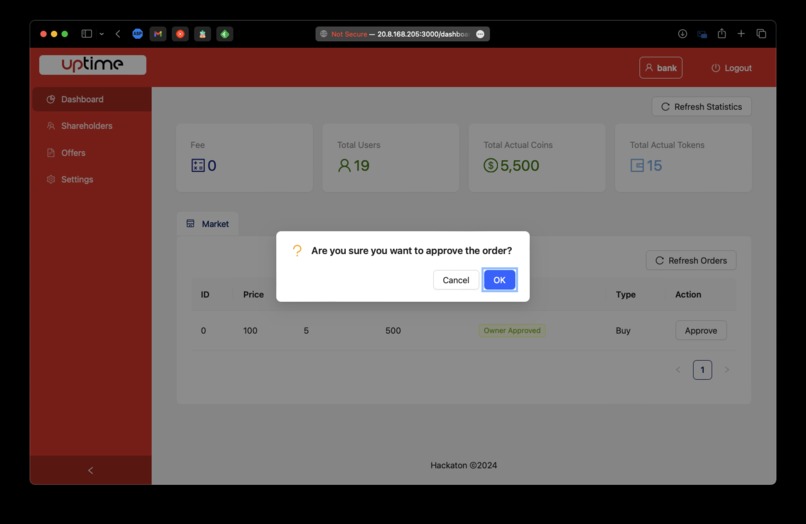This screenshot has width=806, height=524.
Task: Click the Action column header
Action: [688, 294]
